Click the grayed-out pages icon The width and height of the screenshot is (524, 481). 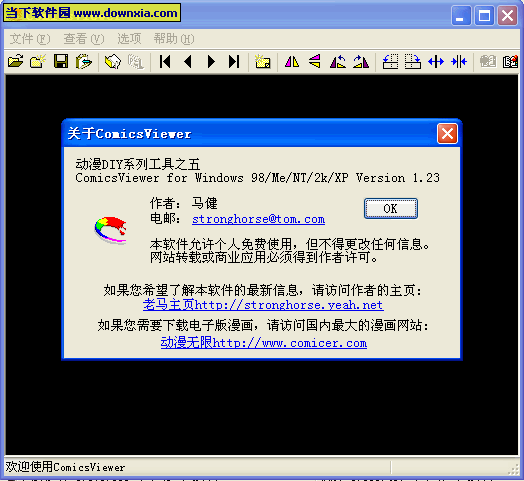pyautogui.click(x=135, y=62)
